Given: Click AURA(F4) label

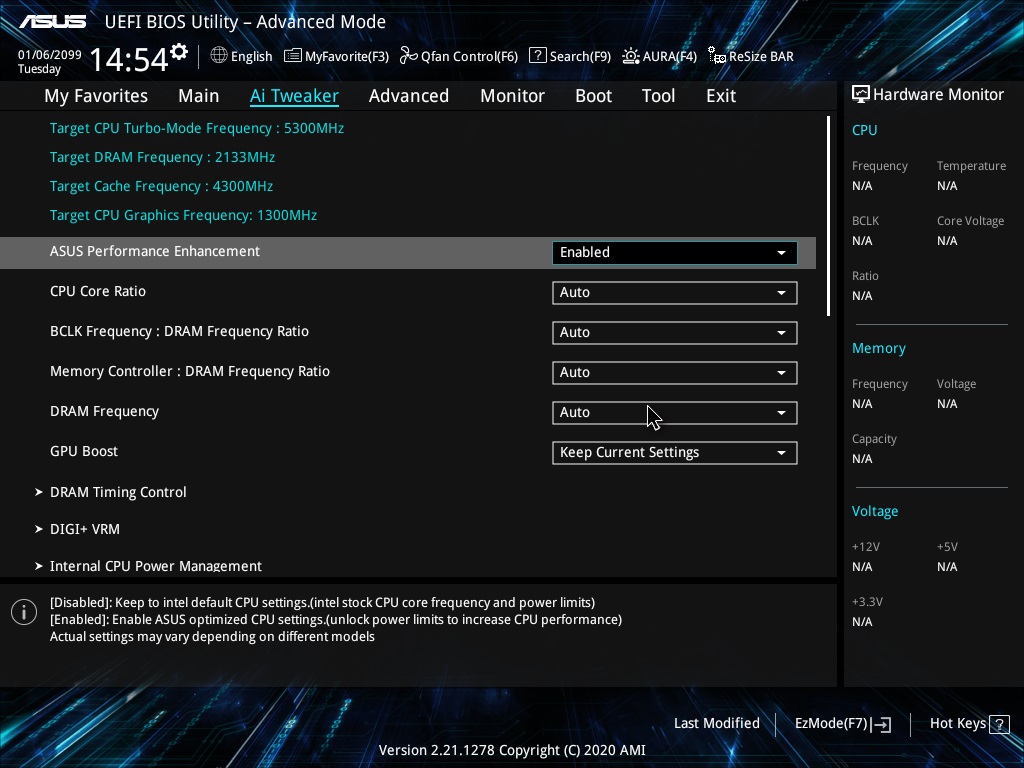Looking at the screenshot, I should tap(669, 57).
